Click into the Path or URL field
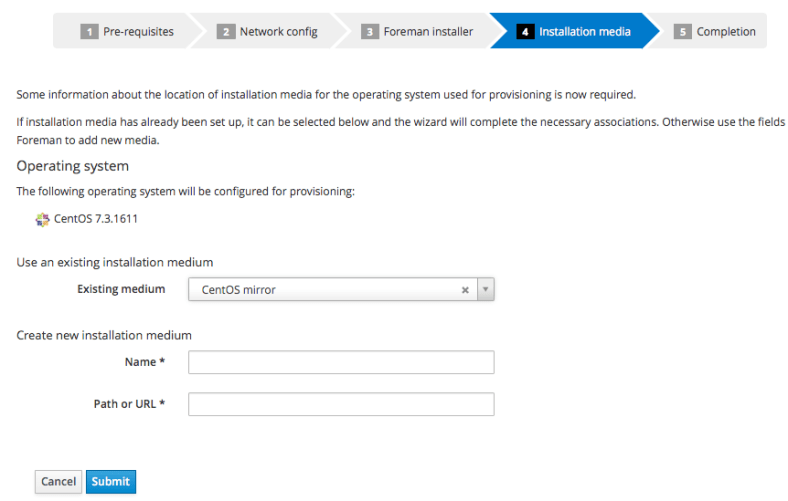The width and height of the screenshot is (788, 501). click(341, 404)
